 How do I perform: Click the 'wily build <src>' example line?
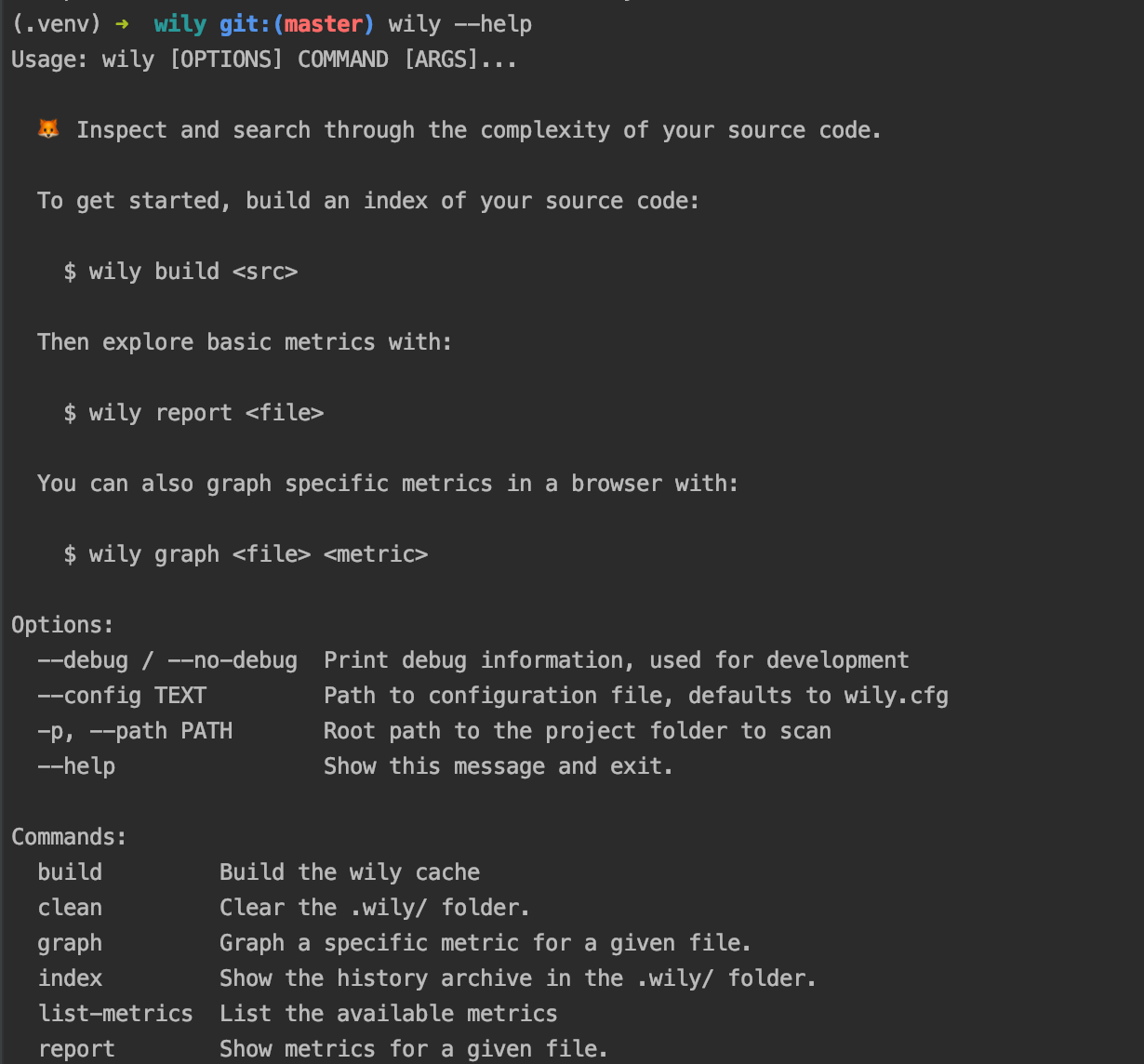point(180,272)
